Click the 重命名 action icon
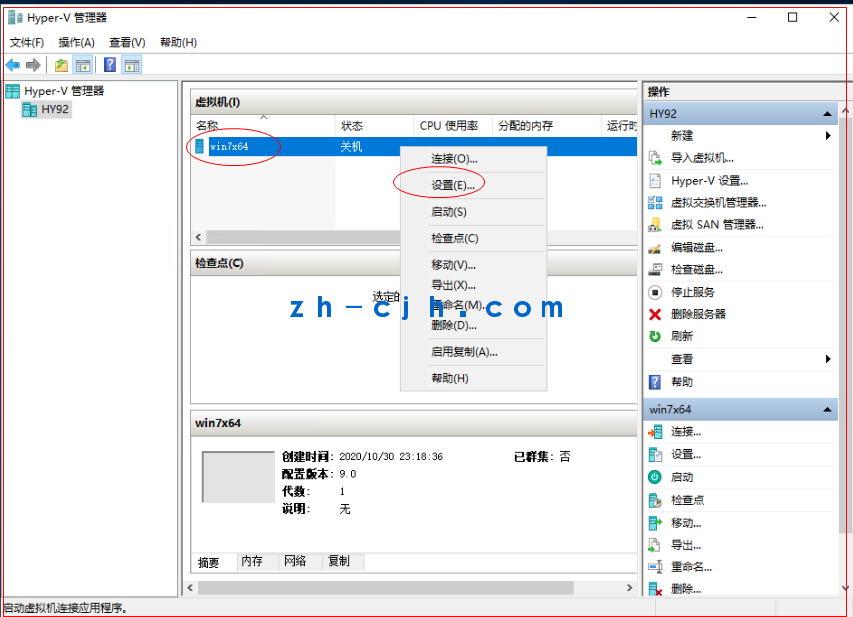This screenshot has height=617, width=853. 656,567
